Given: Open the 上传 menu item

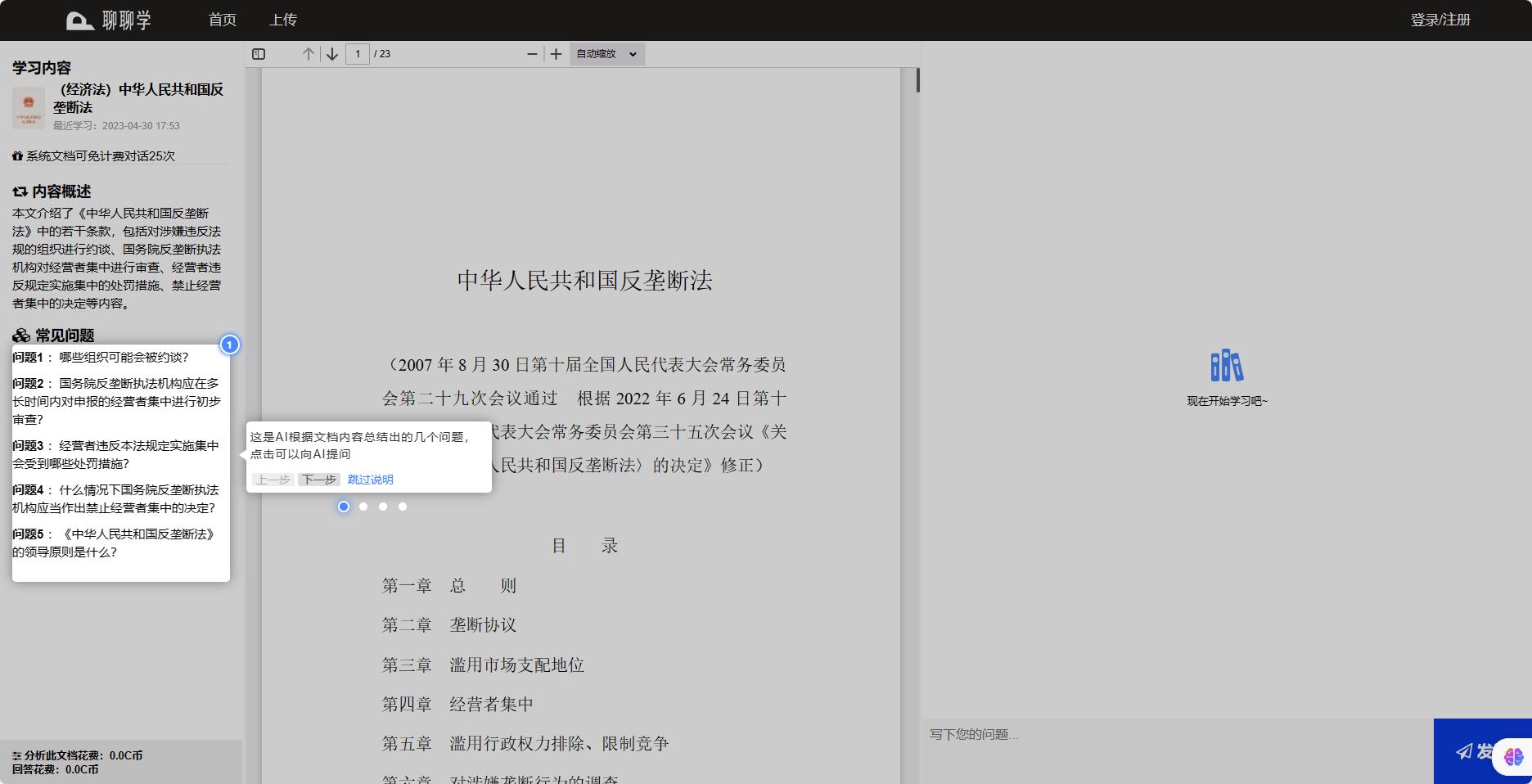Looking at the screenshot, I should tap(284, 20).
